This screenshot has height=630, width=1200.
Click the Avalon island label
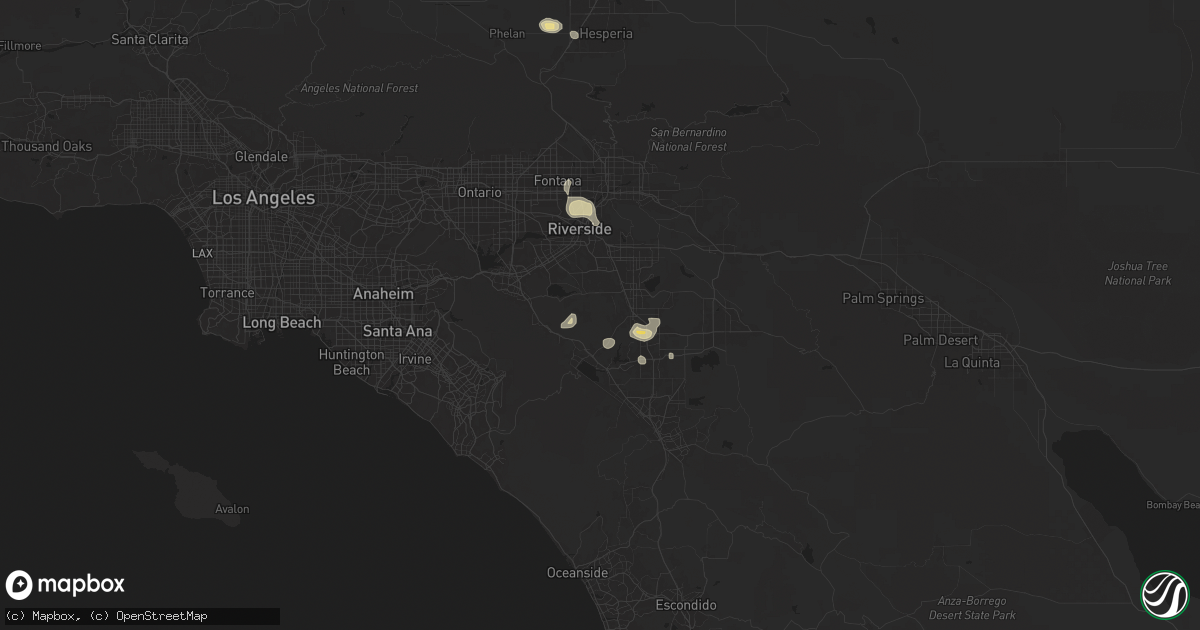pyautogui.click(x=232, y=509)
